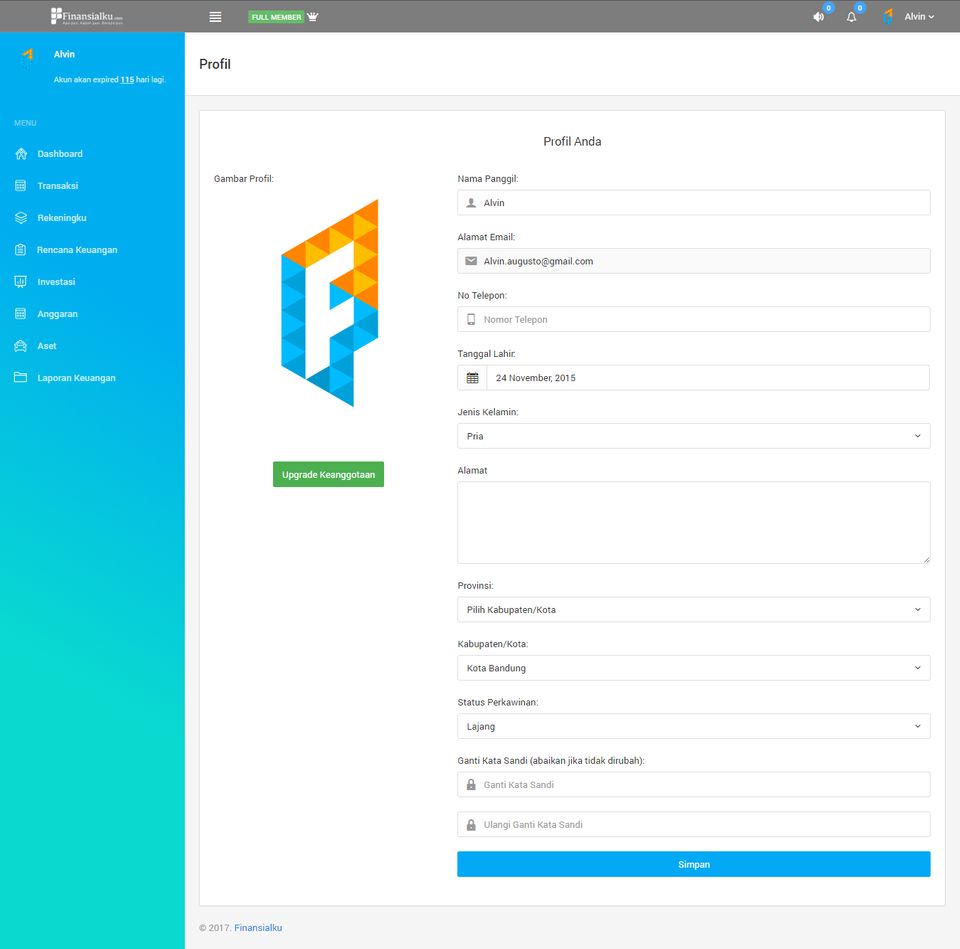This screenshot has width=960, height=949.
Task: Click the FULL MEMBER badge
Action: point(276,17)
